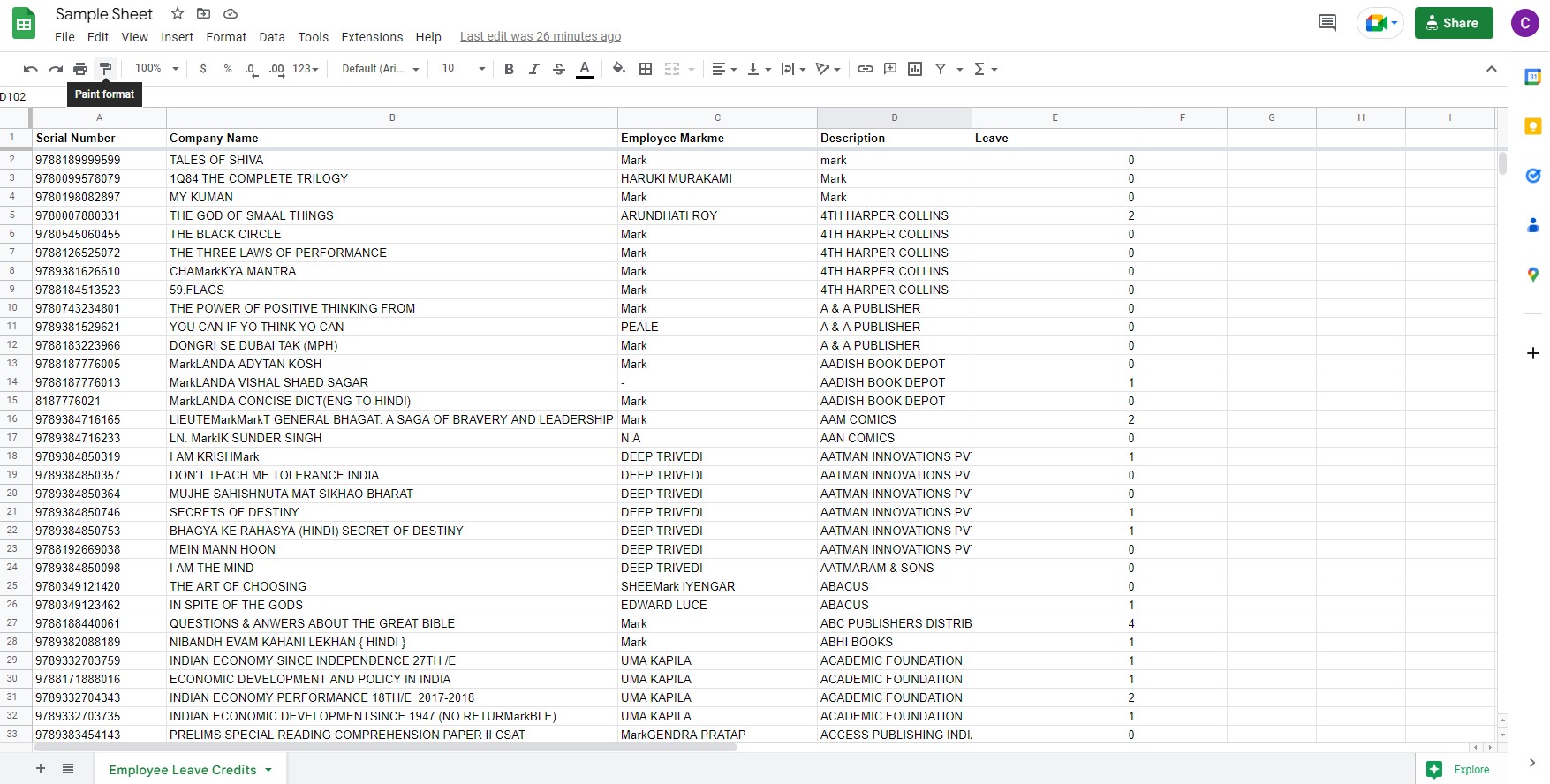
Task: Open last edit history link
Action: (x=541, y=37)
